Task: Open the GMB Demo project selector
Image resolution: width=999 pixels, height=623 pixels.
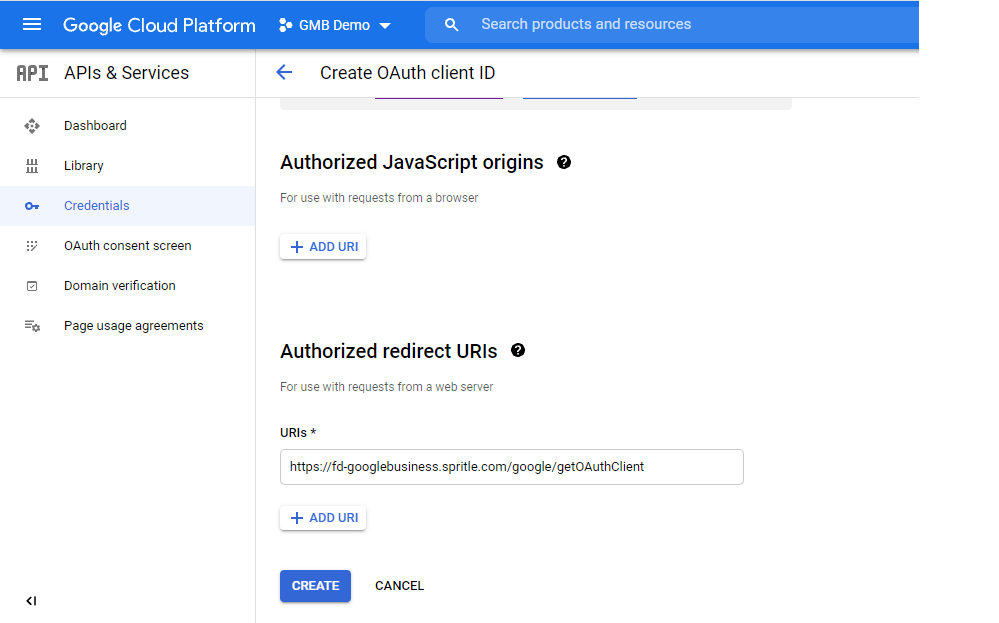Action: (x=334, y=25)
